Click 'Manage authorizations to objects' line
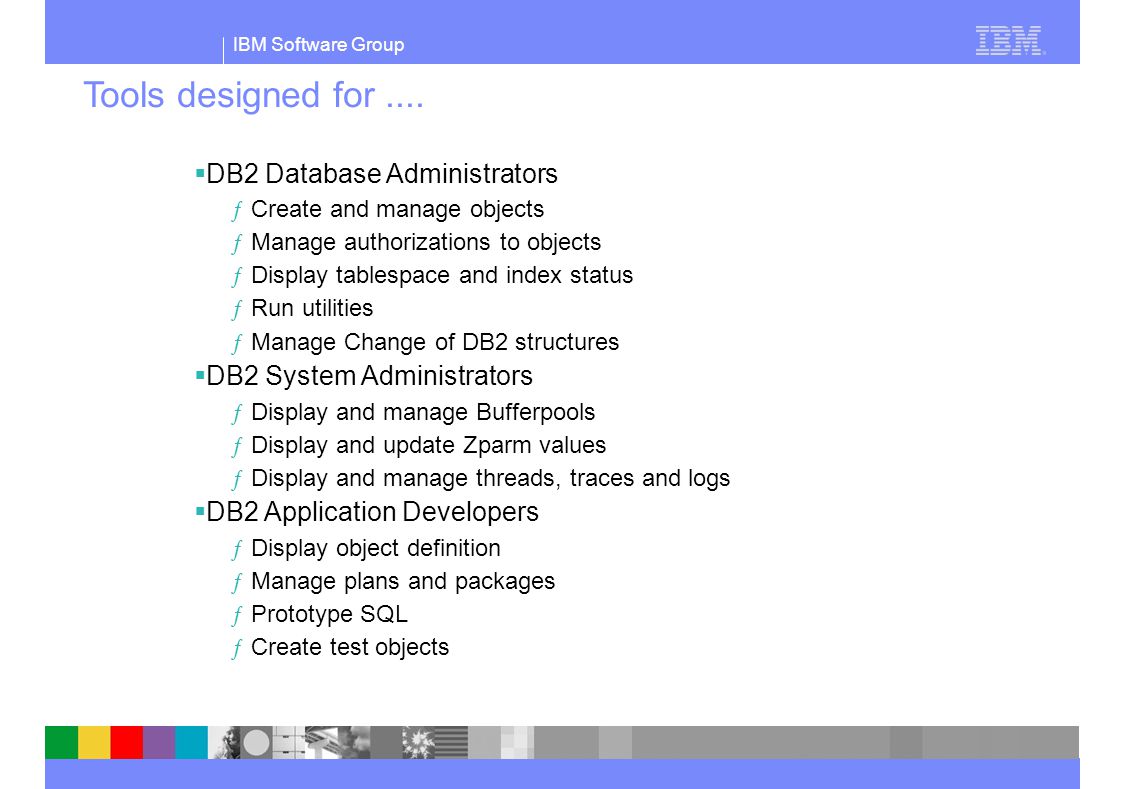 tap(426, 242)
